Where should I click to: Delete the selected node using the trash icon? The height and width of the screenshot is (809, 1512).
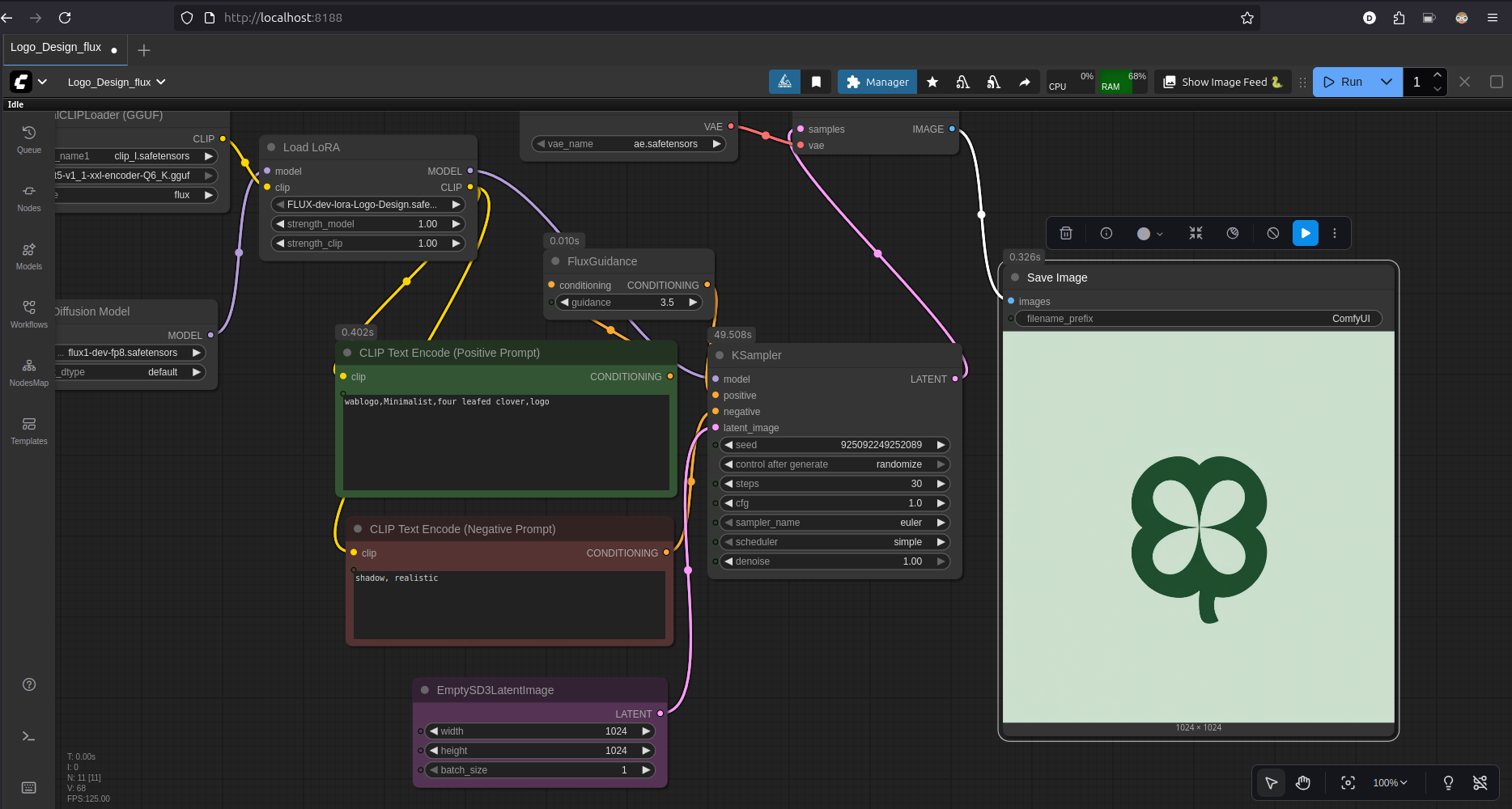1066,233
